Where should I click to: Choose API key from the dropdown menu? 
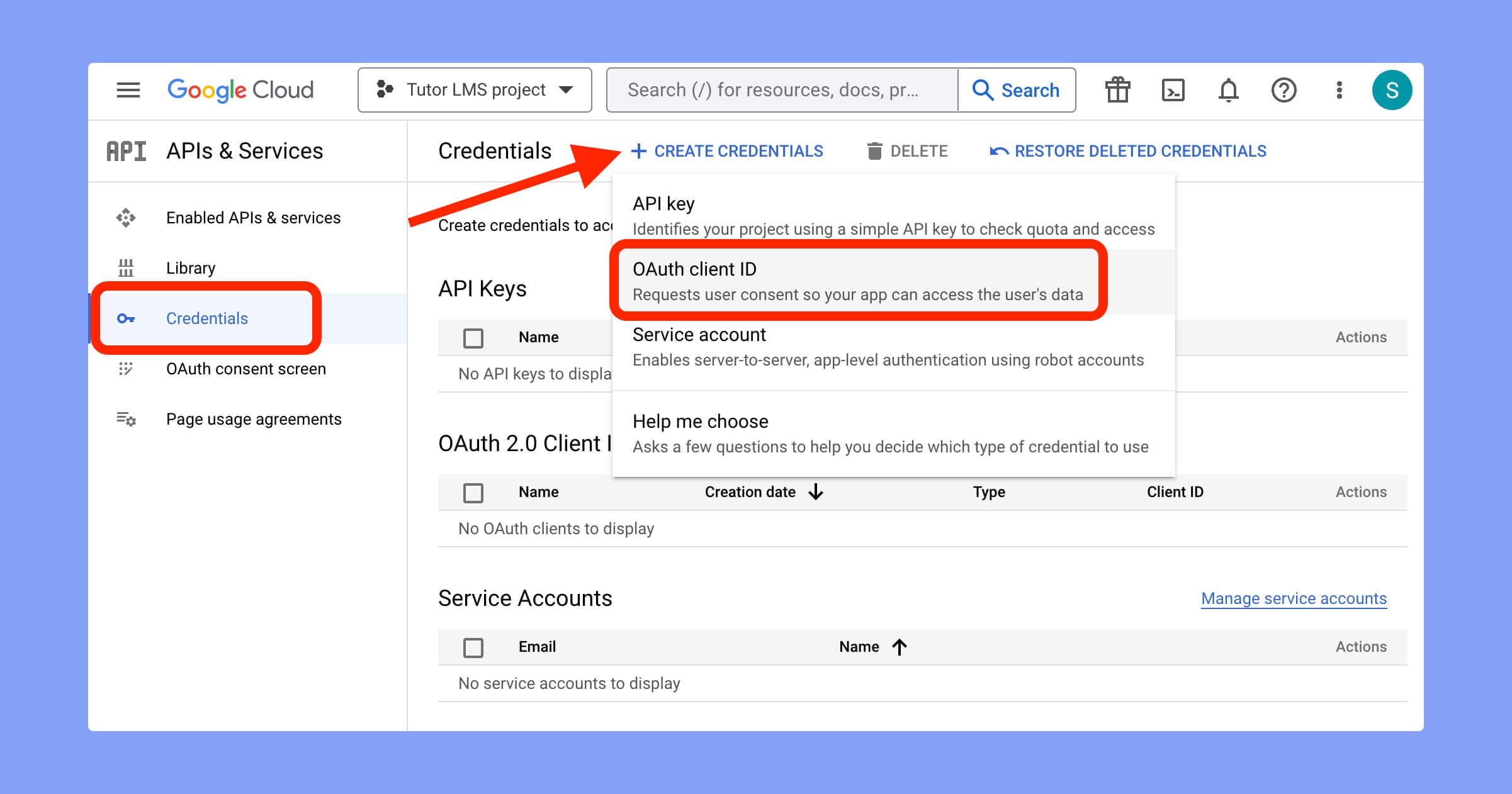pyautogui.click(x=893, y=216)
